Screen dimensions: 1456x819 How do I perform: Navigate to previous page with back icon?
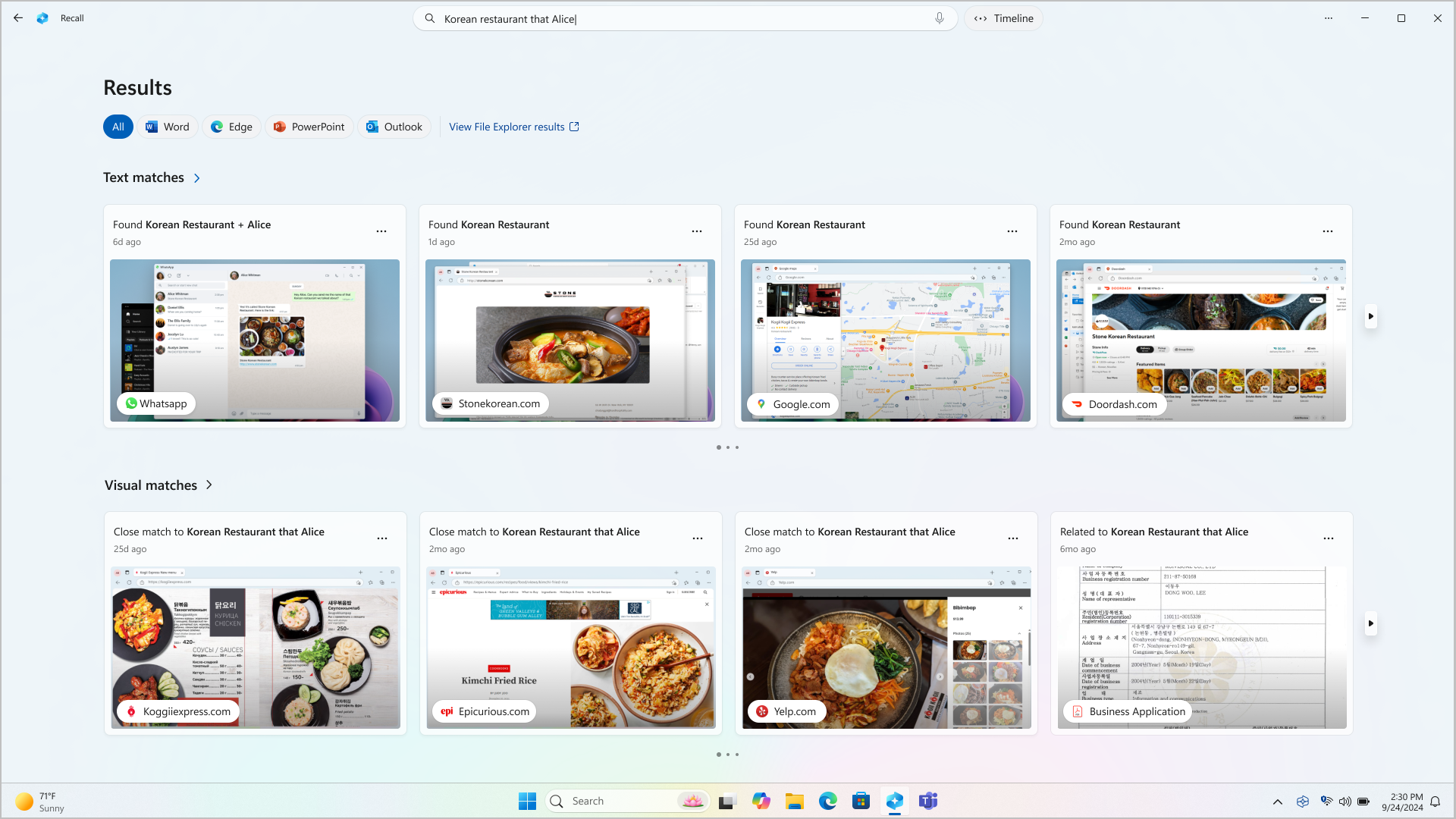tap(18, 18)
